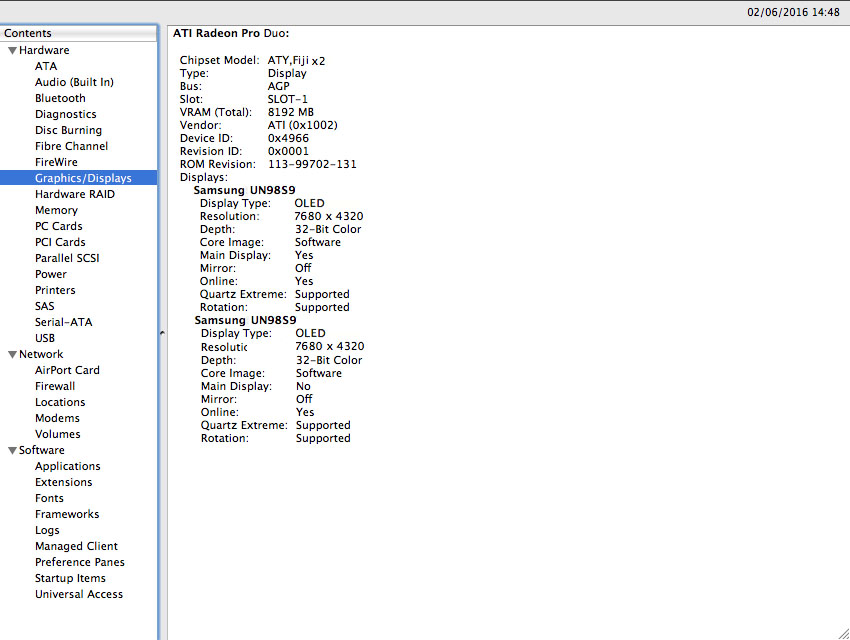Select ATA in the Contents list
The image size is (850, 640).
(x=46, y=66)
